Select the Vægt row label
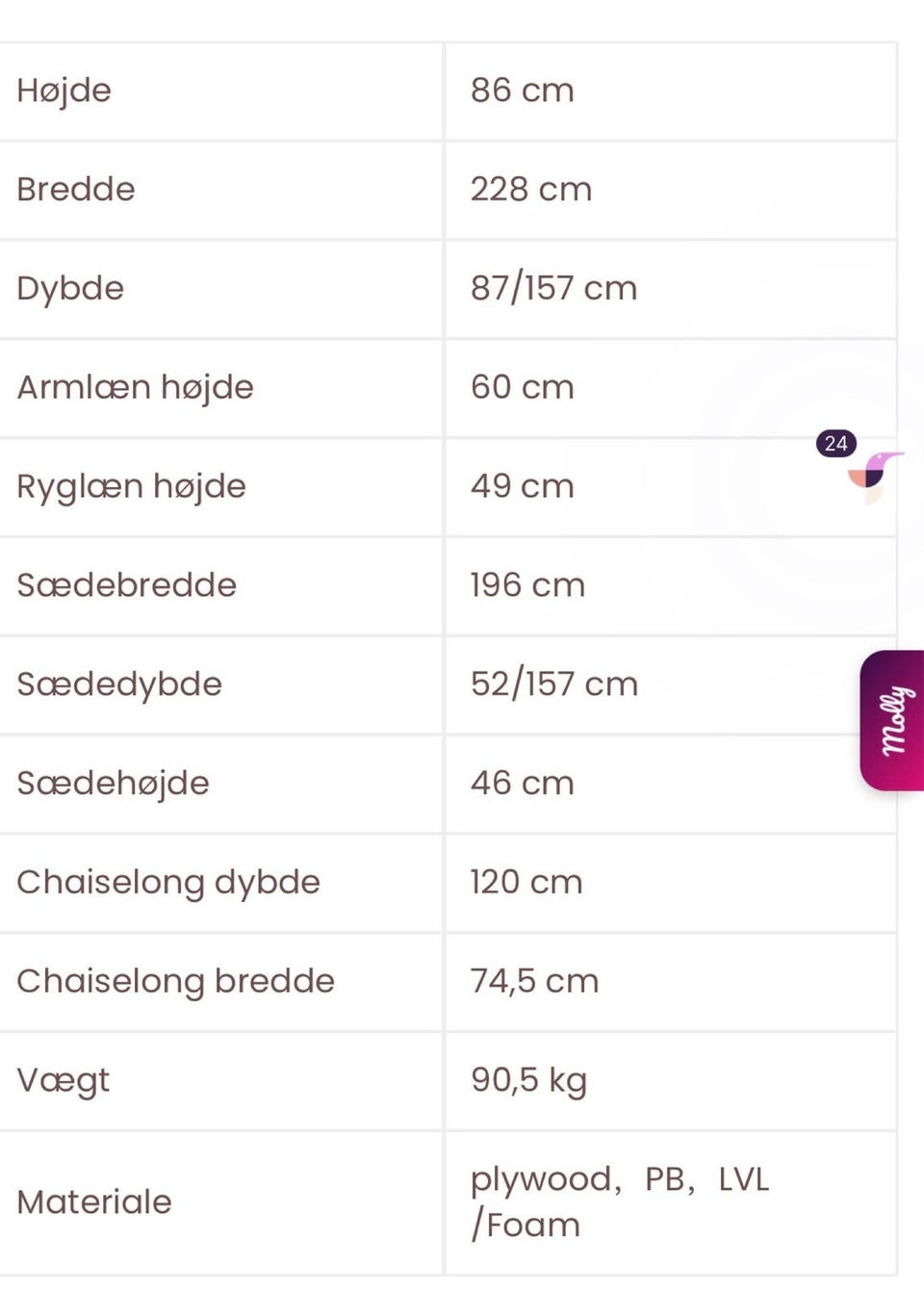 click(64, 1080)
